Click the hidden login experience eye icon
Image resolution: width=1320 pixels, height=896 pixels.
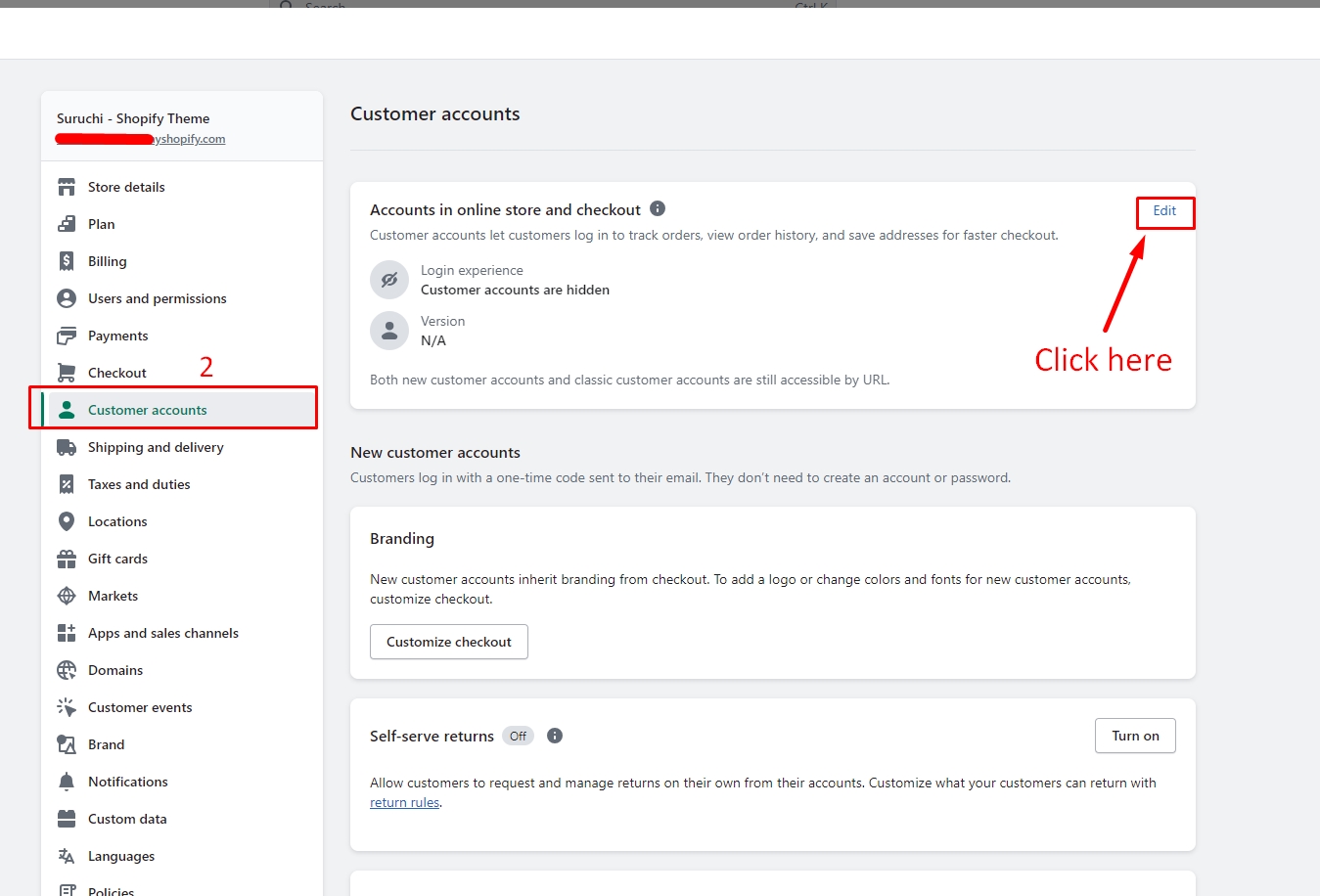389,280
